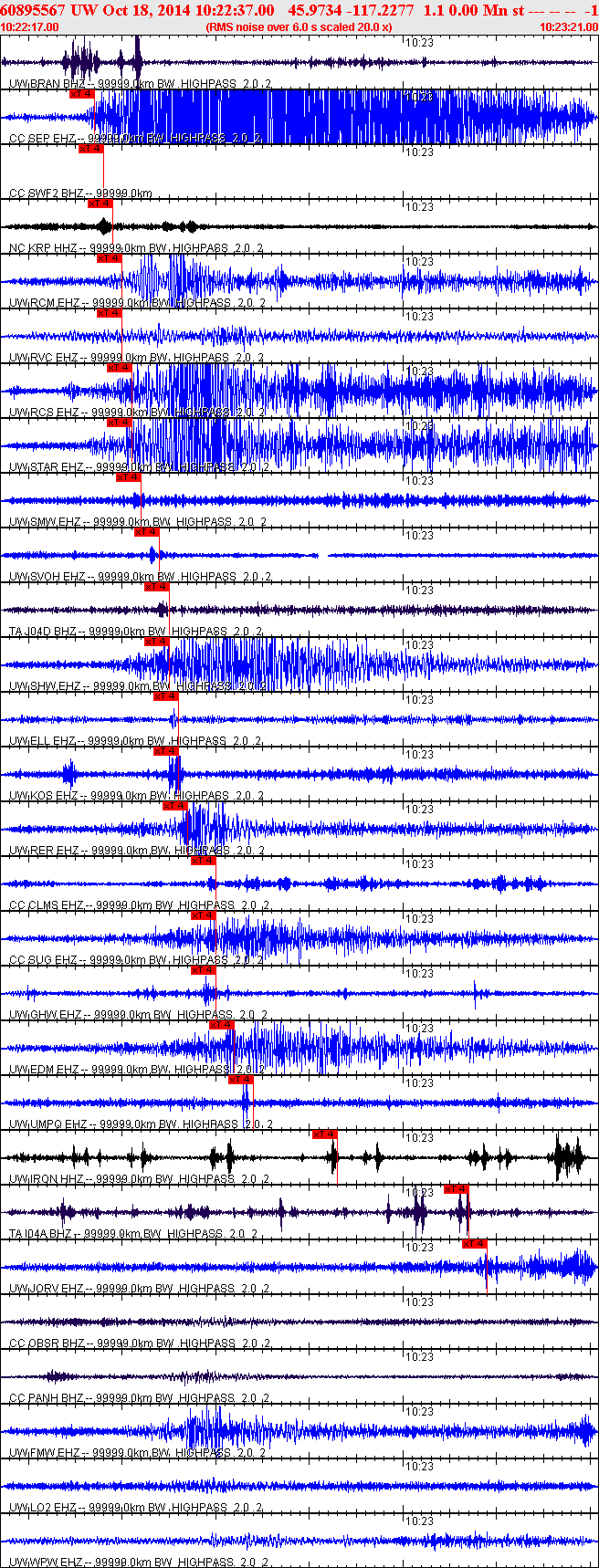Click the event ID 60895567 in the header
The width and height of the screenshot is (599, 1568).
pyautogui.click(x=33, y=9)
